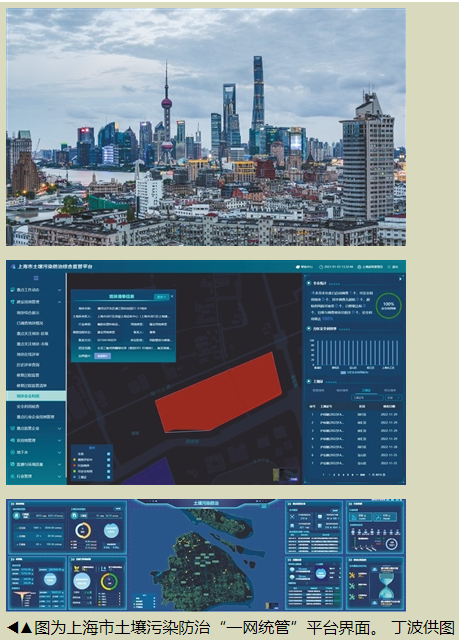Click the red parcel polygon on the map
The height and width of the screenshot is (640, 459).
coord(218,394)
